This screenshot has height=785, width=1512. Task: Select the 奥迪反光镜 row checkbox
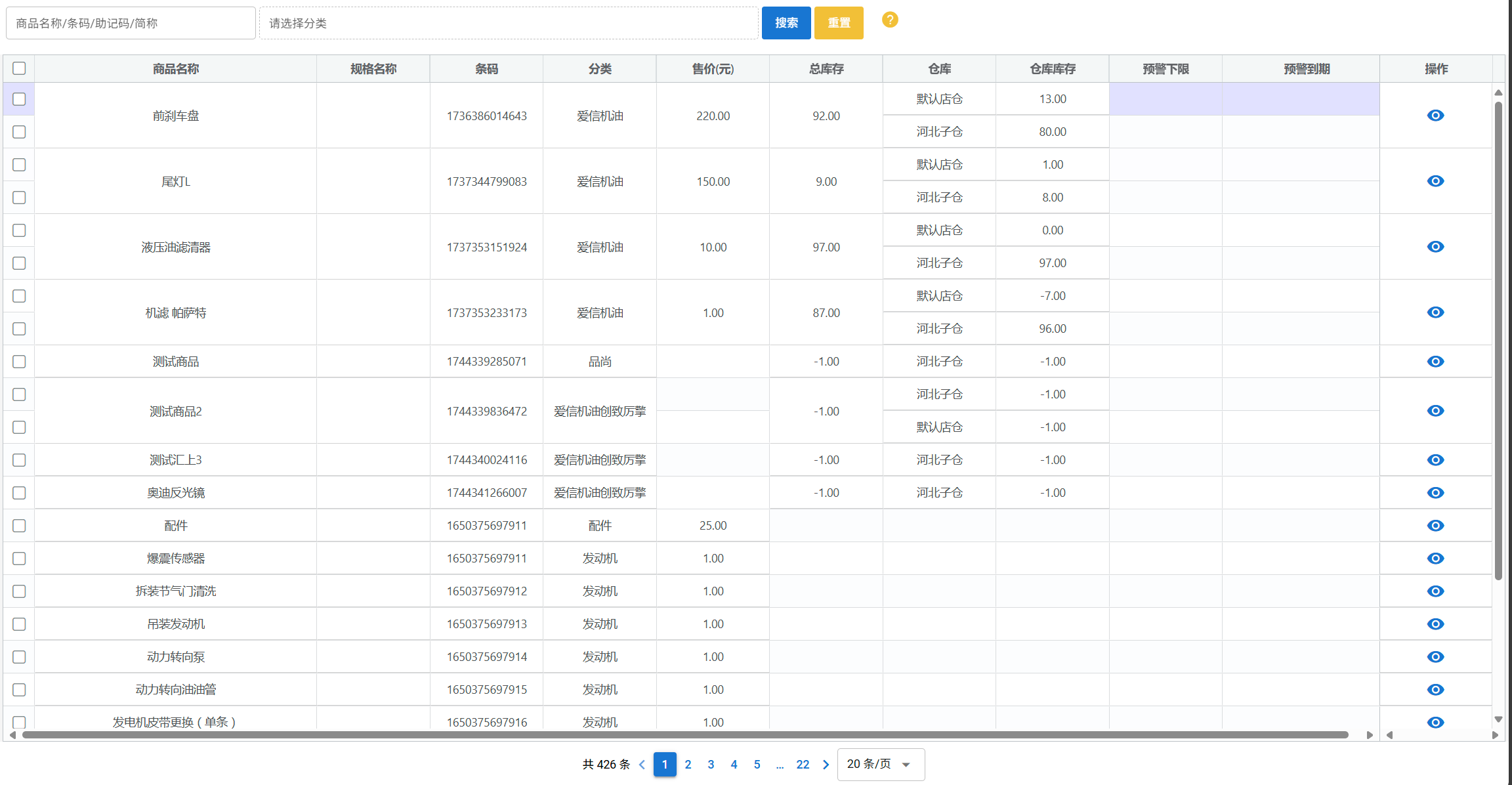(19, 493)
